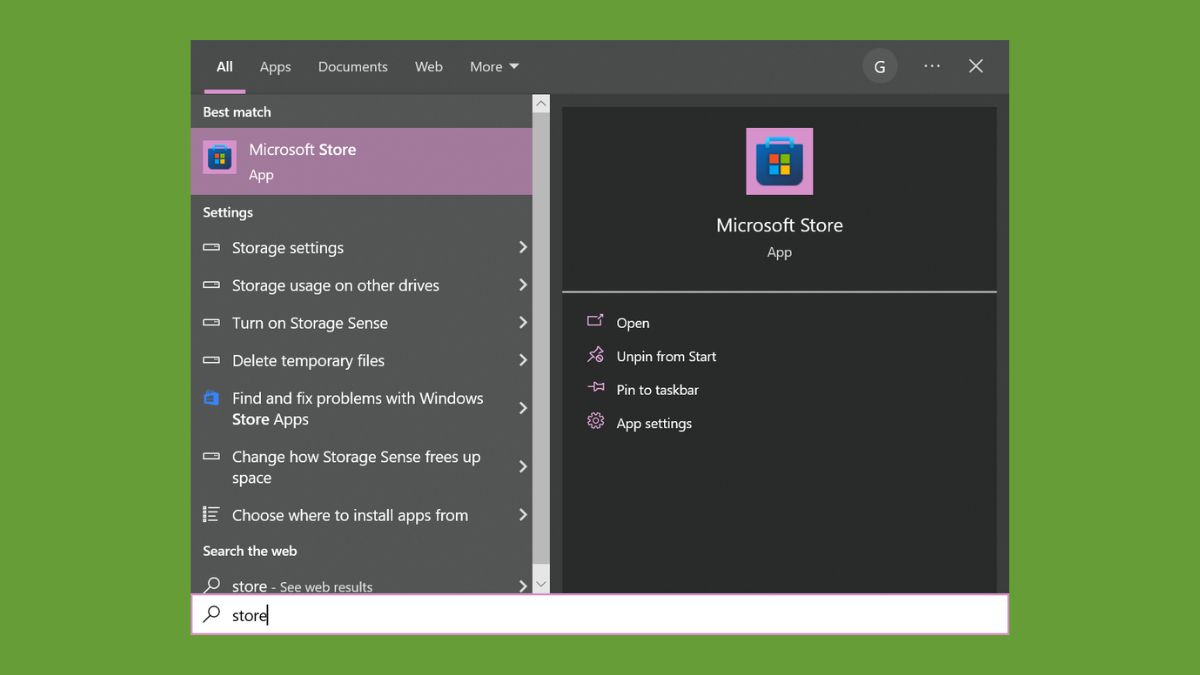Open Choose where to install apps from

[361, 515]
